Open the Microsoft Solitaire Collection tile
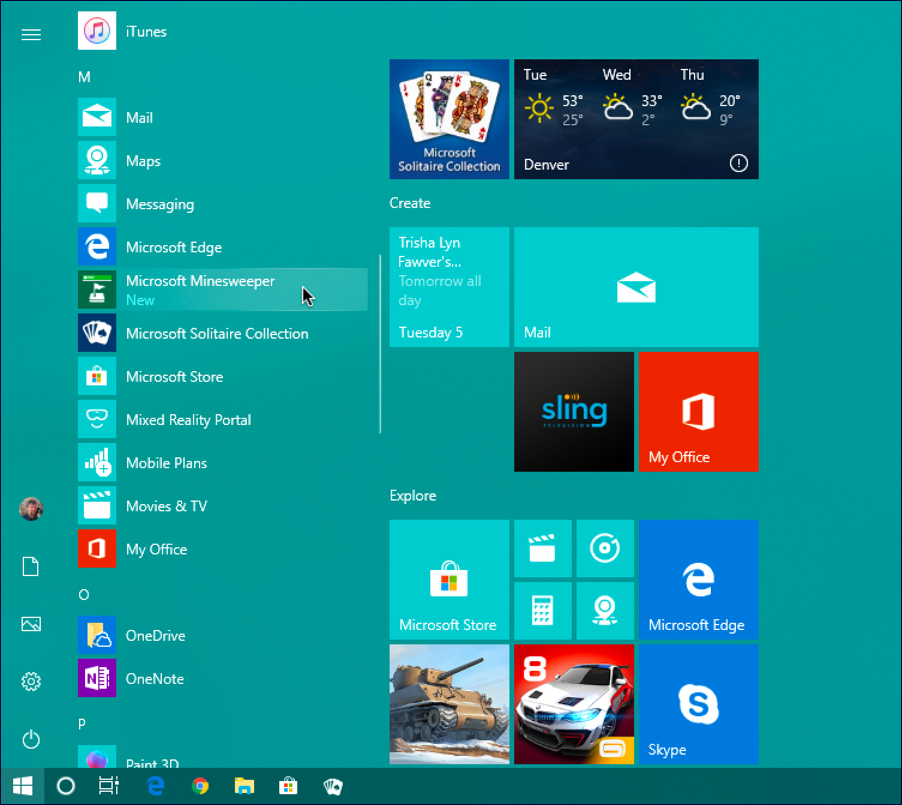Image resolution: width=902 pixels, height=805 pixels. point(449,119)
